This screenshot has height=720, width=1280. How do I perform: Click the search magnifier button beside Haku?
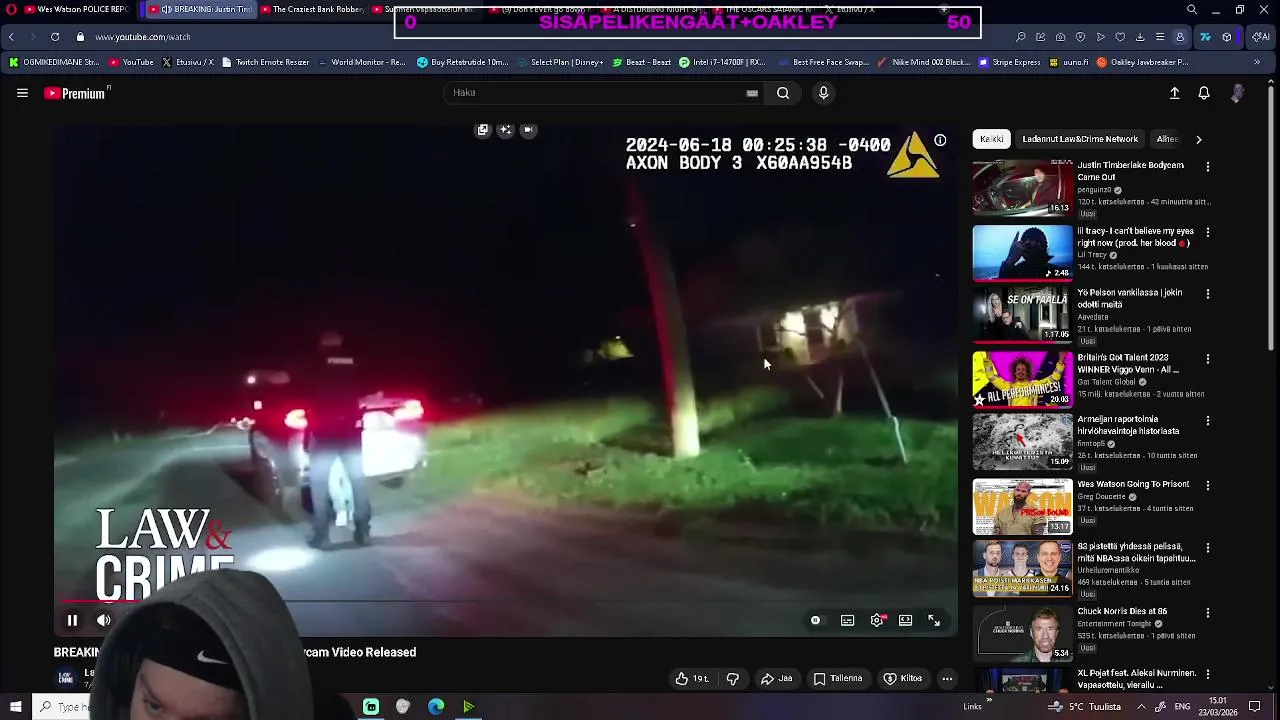pyautogui.click(x=783, y=93)
